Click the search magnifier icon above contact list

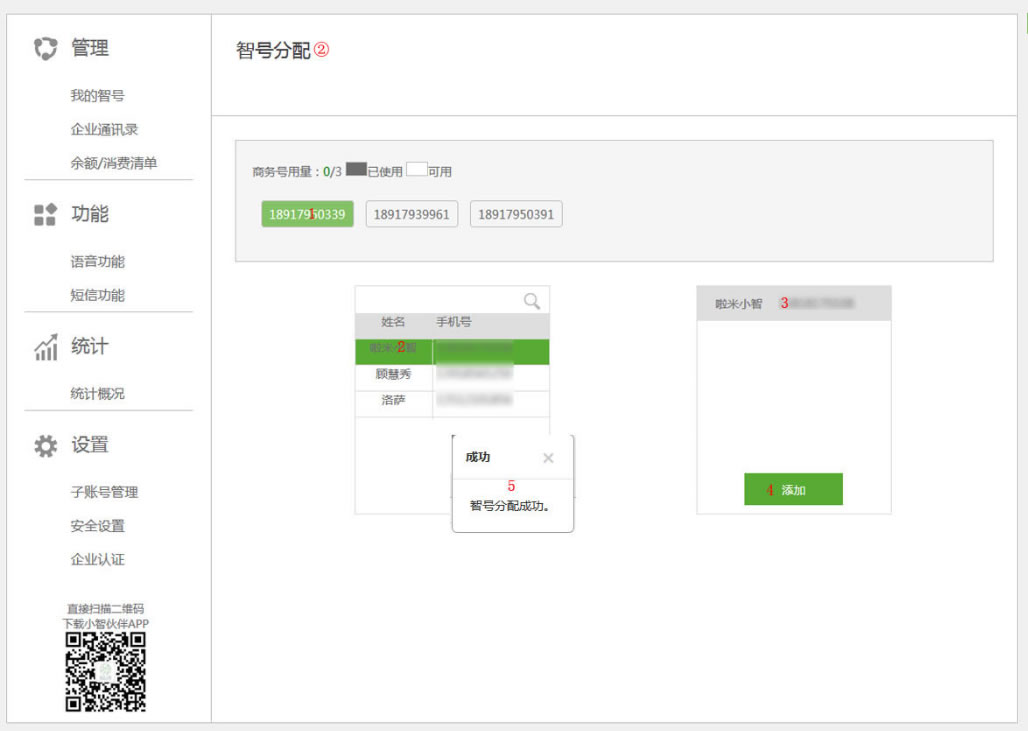click(532, 300)
